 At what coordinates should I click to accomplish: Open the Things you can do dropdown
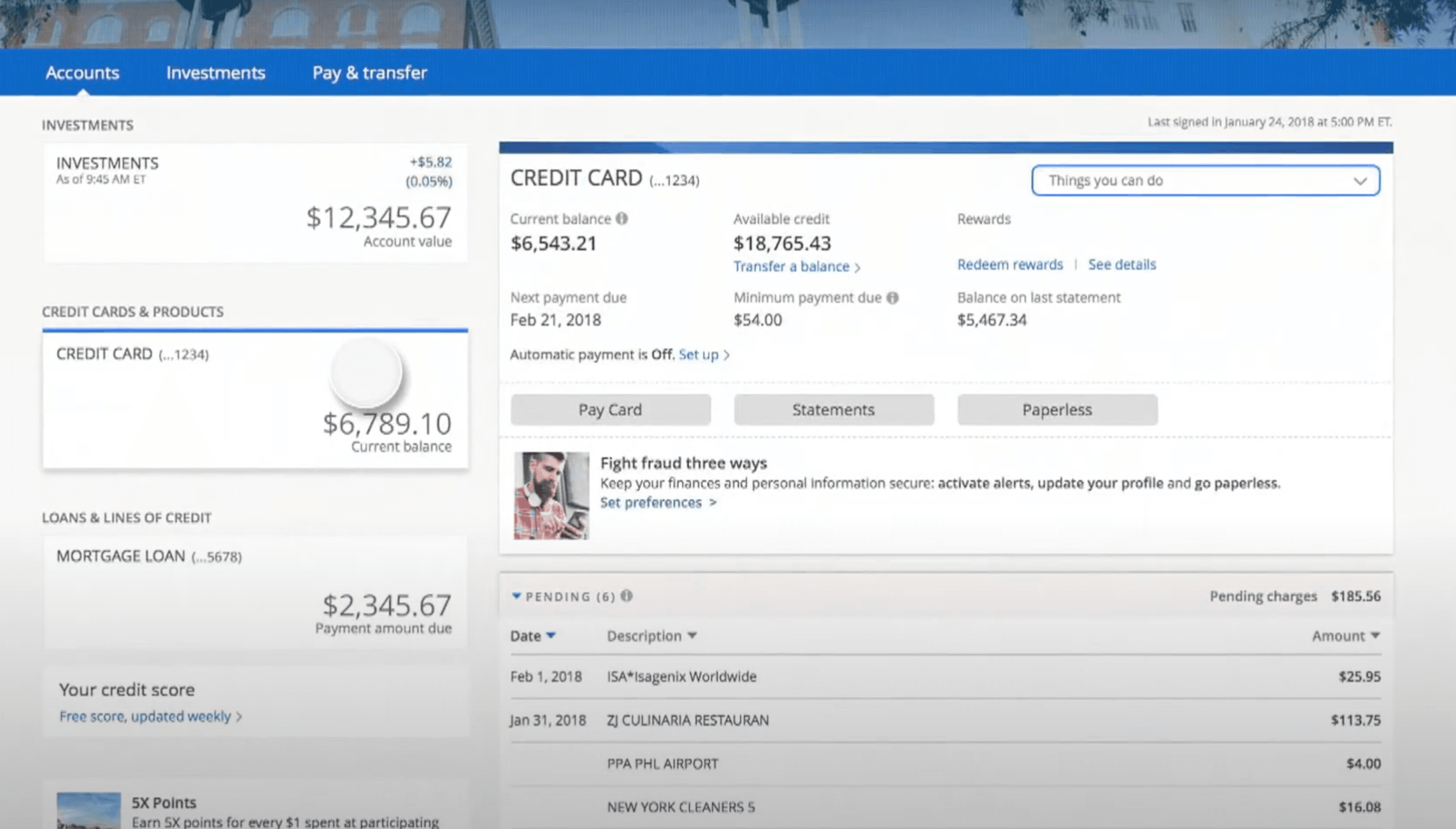pos(1205,180)
